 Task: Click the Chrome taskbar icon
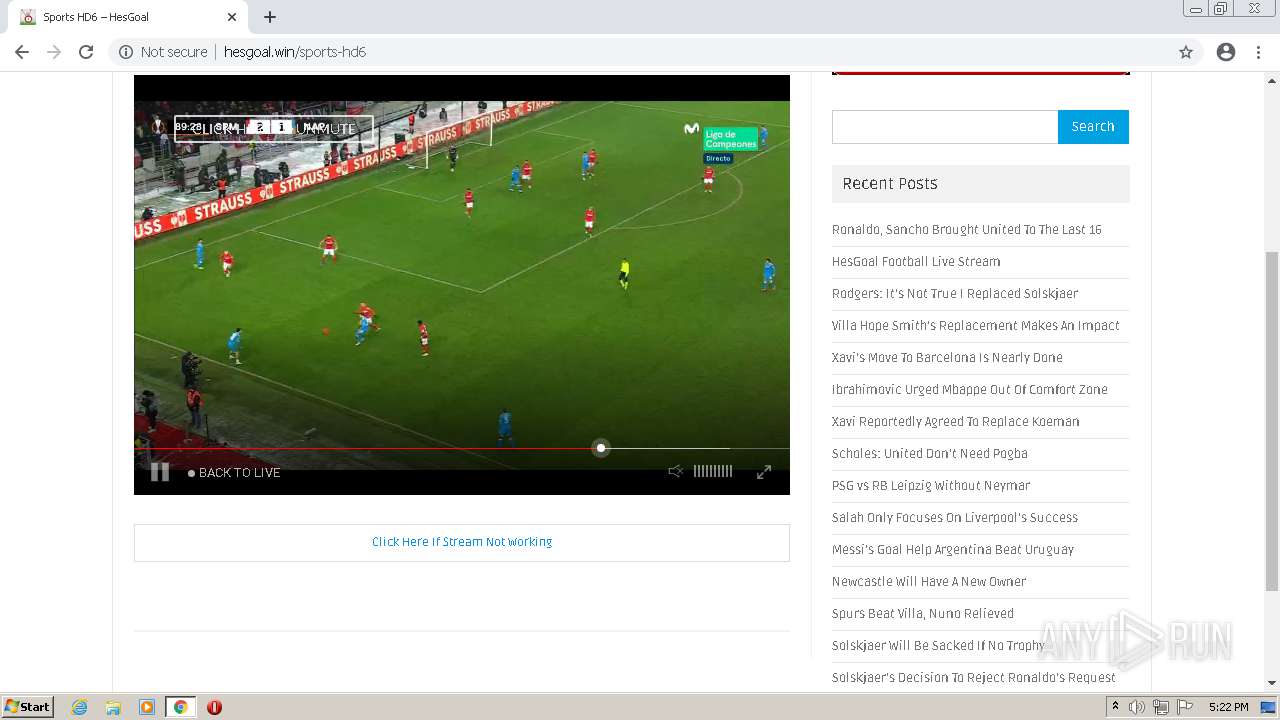click(x=180, y=707)
